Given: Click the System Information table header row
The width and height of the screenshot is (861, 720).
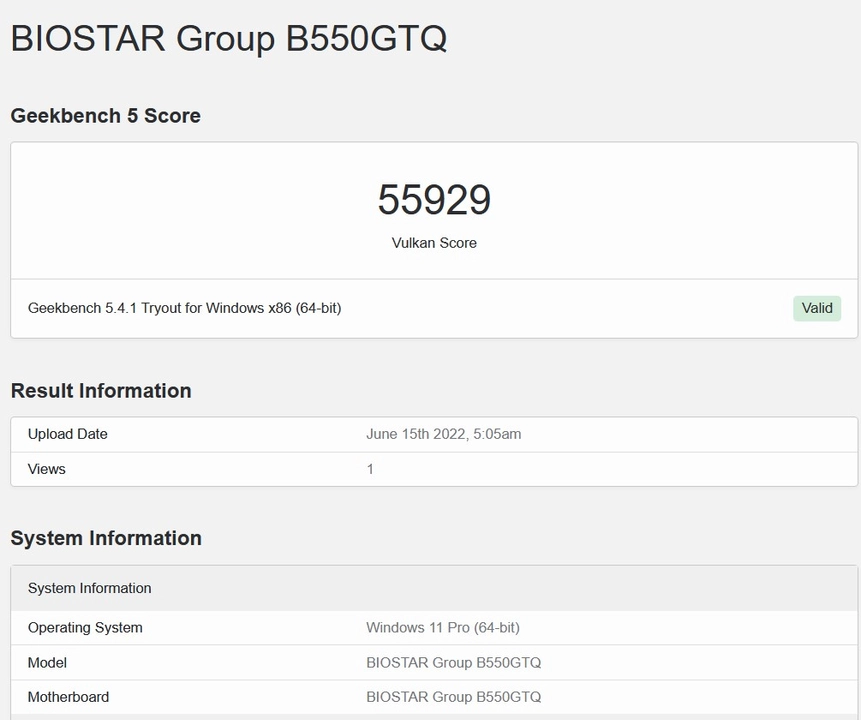Looking at the screenshot, I should coord(434,588).
